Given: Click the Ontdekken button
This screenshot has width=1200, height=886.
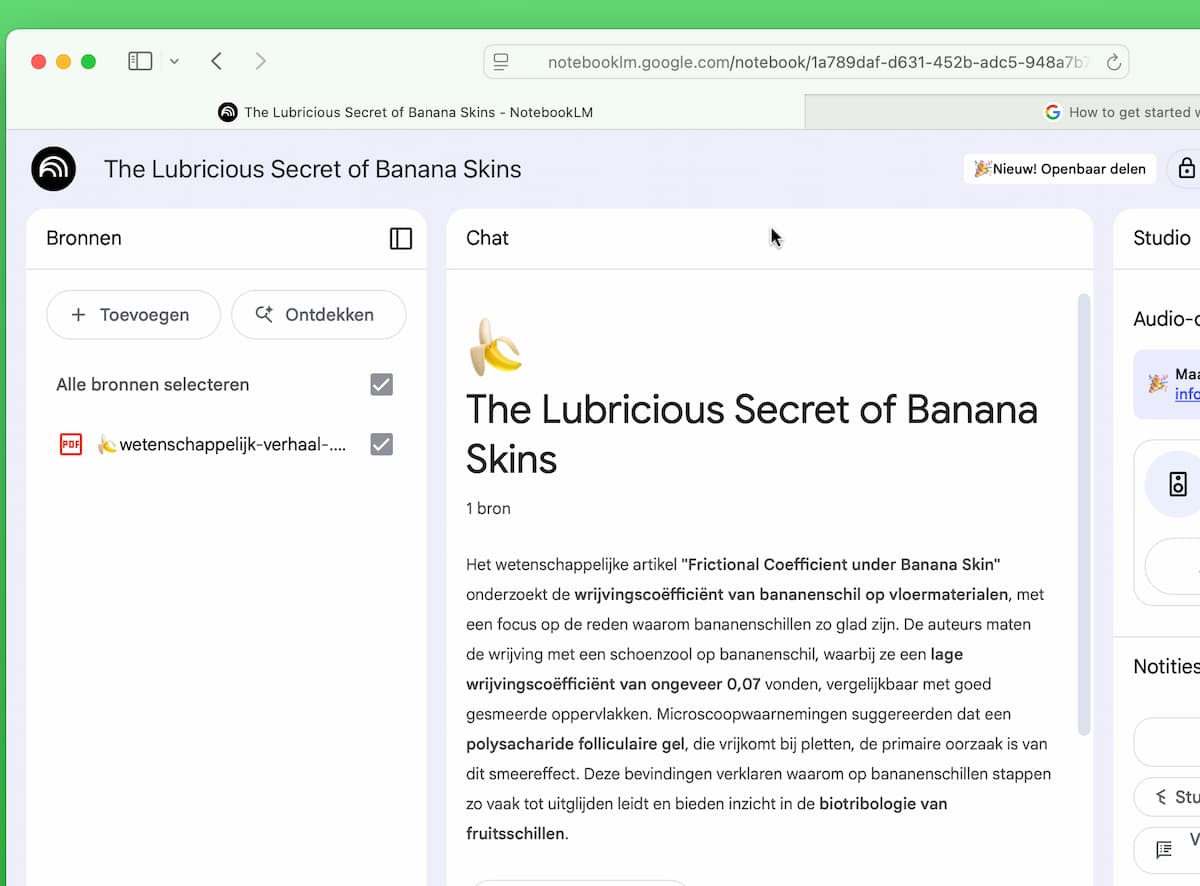Looking at the screenshot, I should pos(318,315).
